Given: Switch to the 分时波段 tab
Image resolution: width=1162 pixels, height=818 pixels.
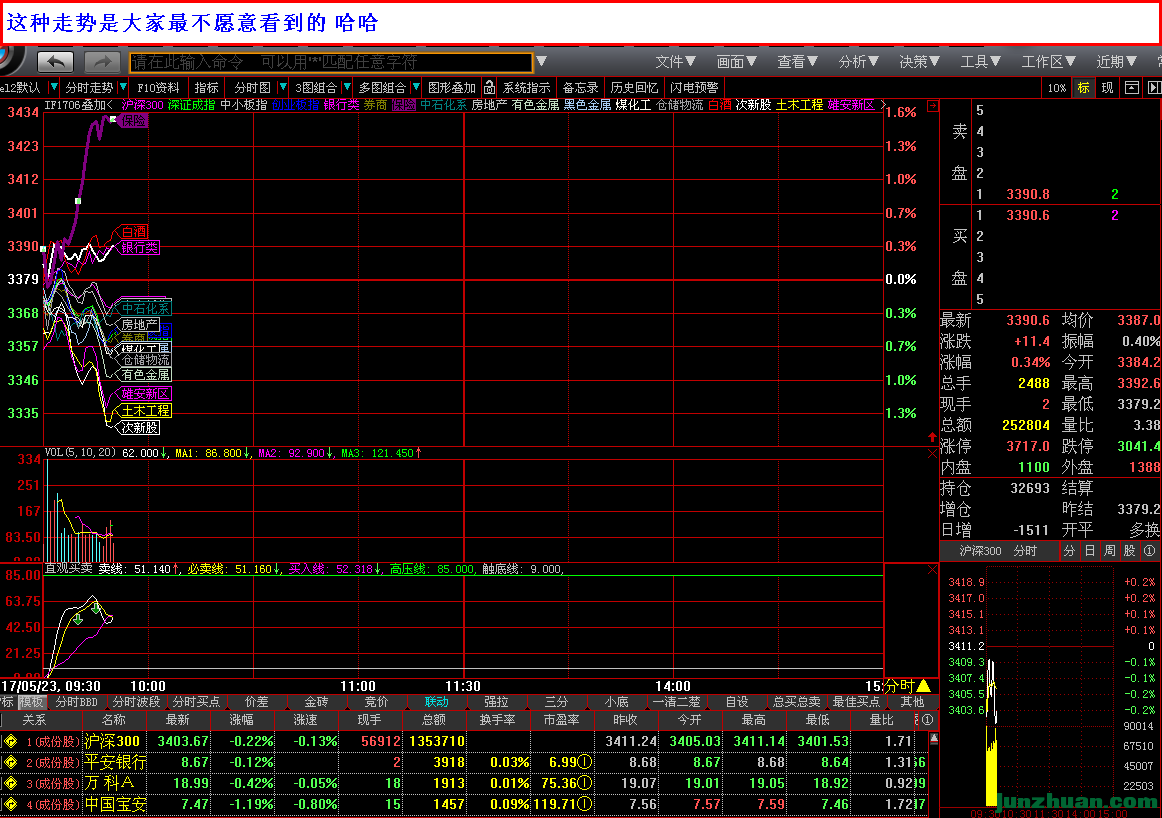Looking at the screenshot, I should click(x=136, y=702).
